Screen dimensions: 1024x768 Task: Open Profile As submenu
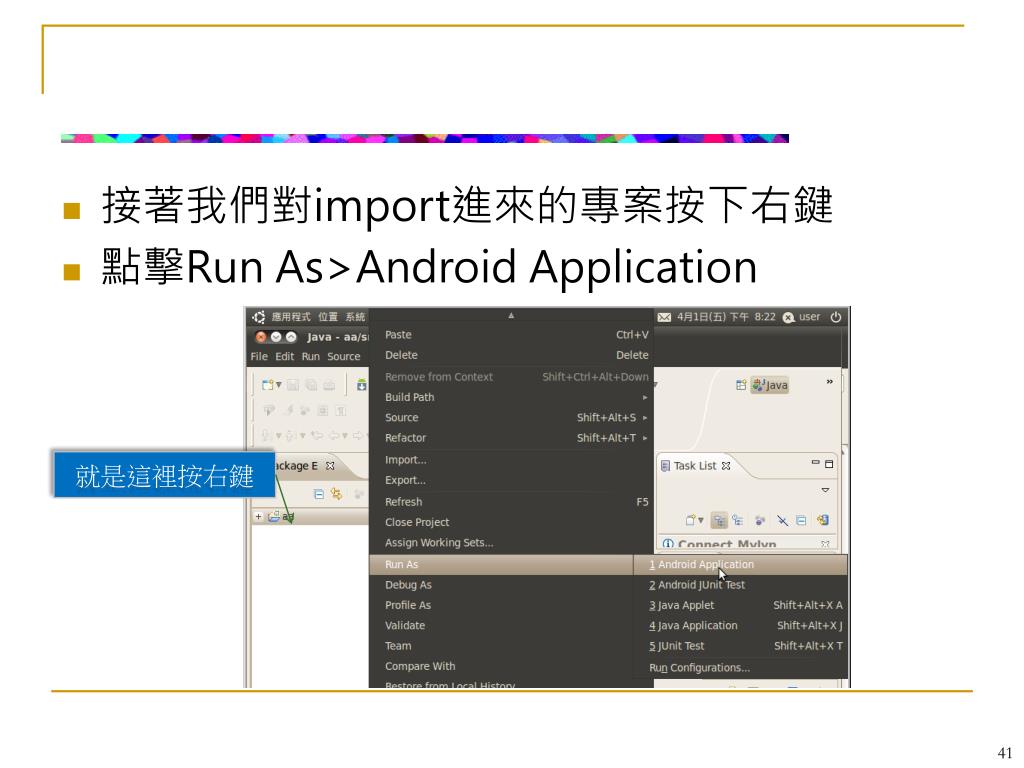502,605
